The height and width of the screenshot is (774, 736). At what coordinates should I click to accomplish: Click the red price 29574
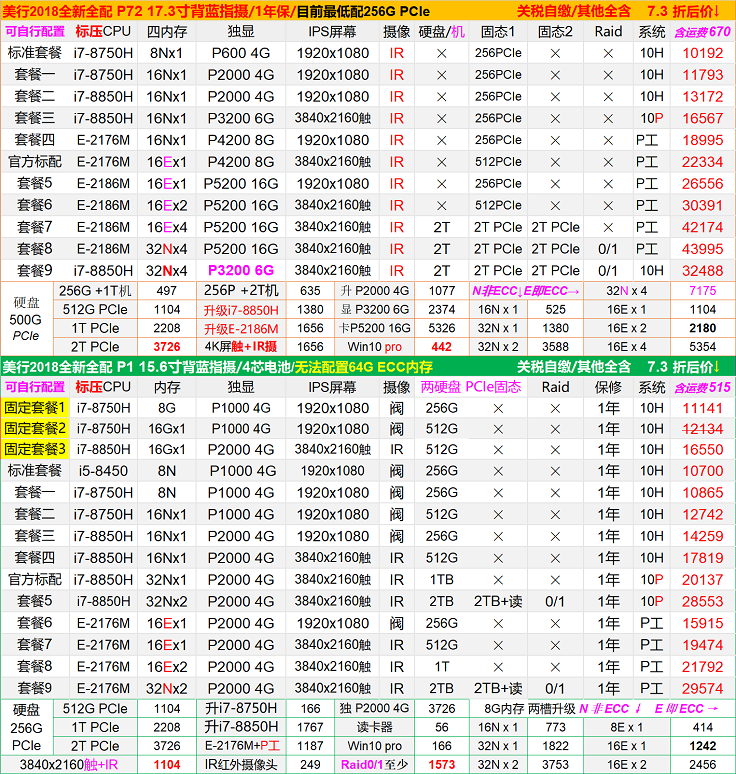(702, 689)
